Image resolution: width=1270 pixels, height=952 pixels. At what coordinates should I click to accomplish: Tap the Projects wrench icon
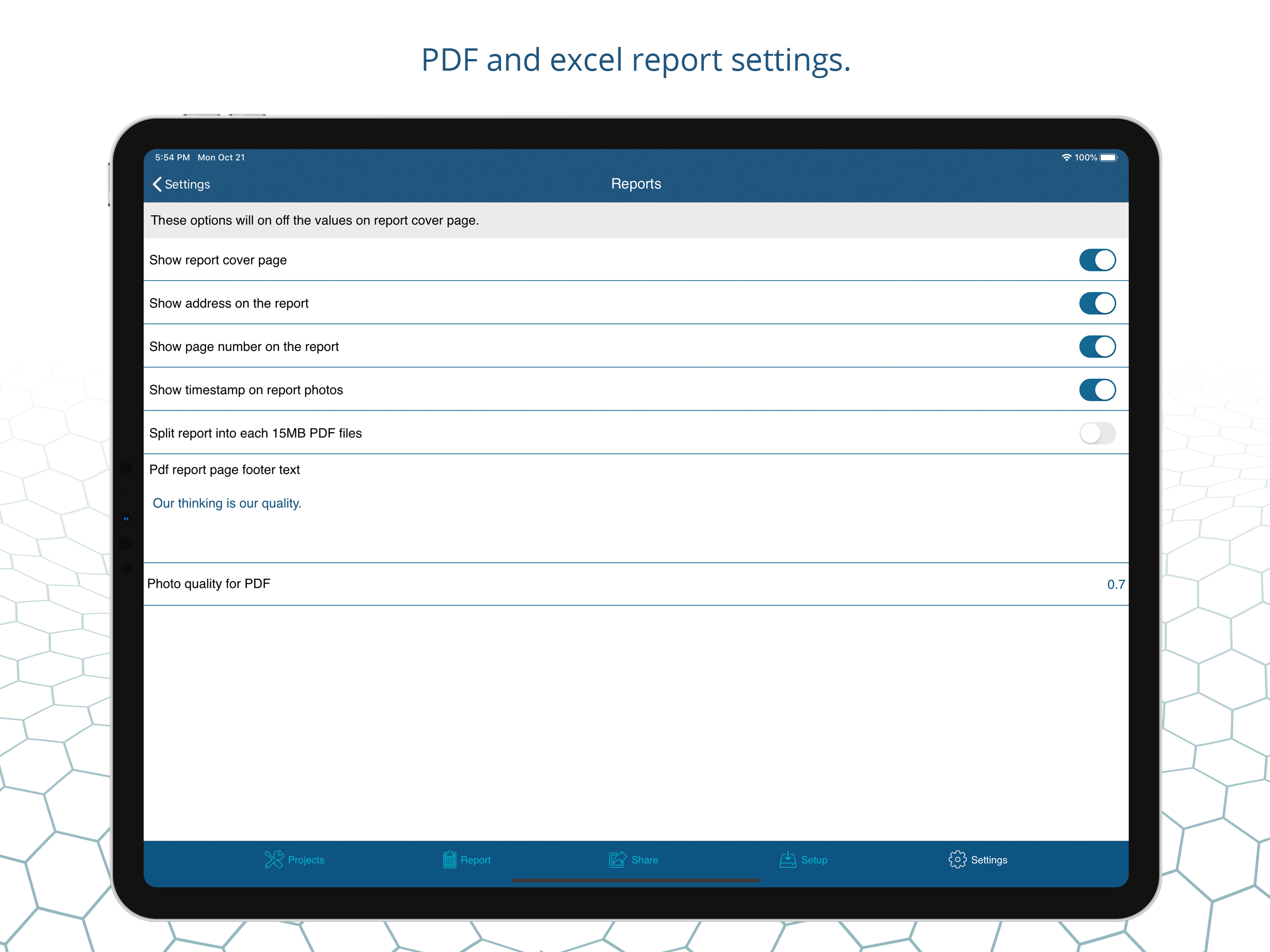coord(274,859)
